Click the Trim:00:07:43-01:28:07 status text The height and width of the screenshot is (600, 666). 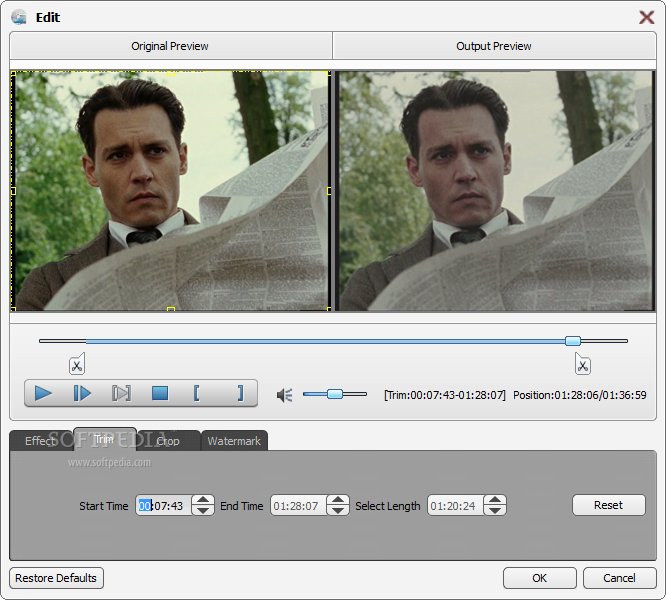click(x=445, y=395)
